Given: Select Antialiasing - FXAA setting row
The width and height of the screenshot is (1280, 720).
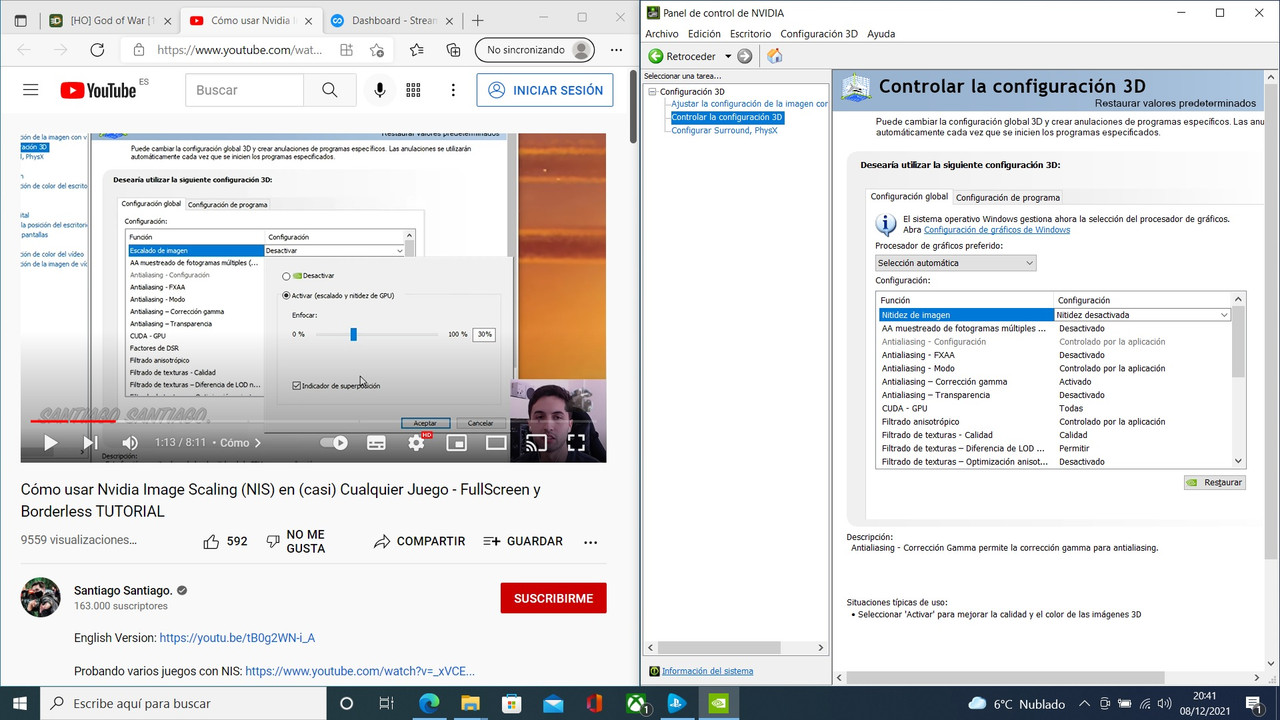Looking at the screenshot, I should pos(1055,355).
